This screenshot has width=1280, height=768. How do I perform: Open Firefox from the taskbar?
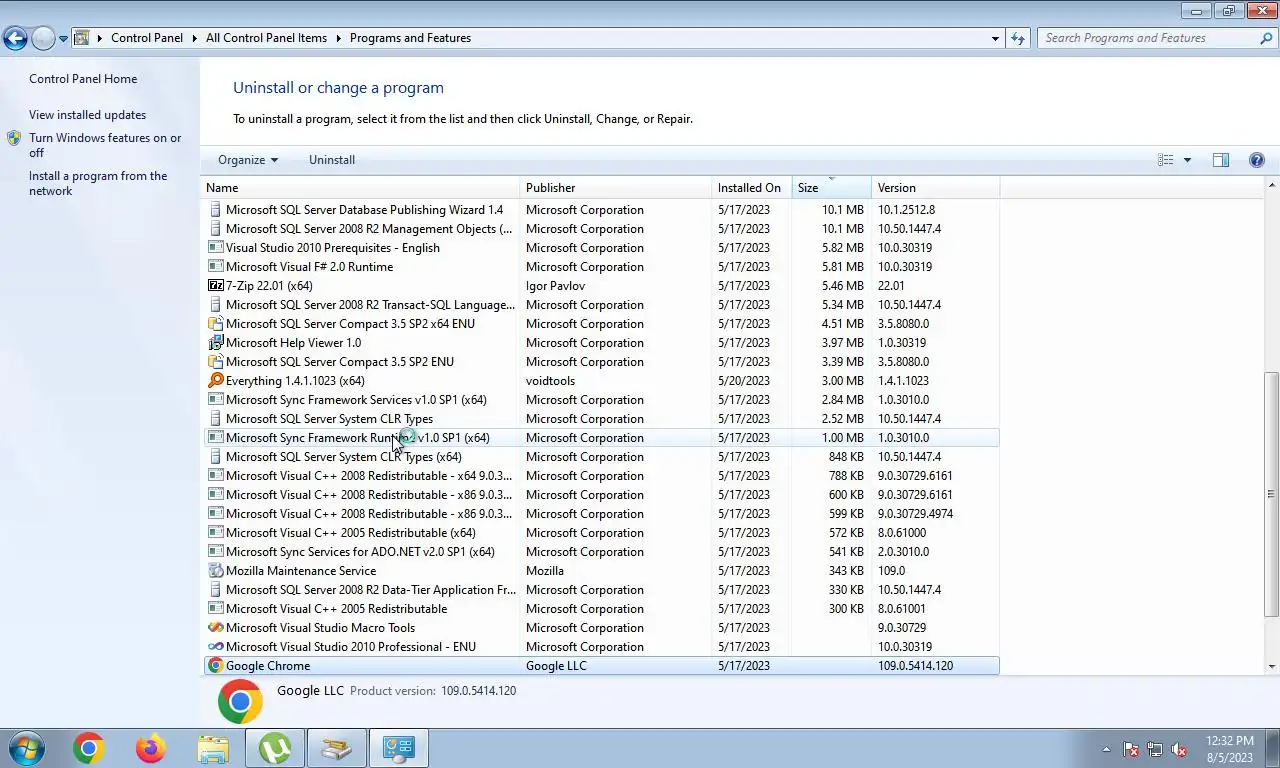[x=151, y=748]
